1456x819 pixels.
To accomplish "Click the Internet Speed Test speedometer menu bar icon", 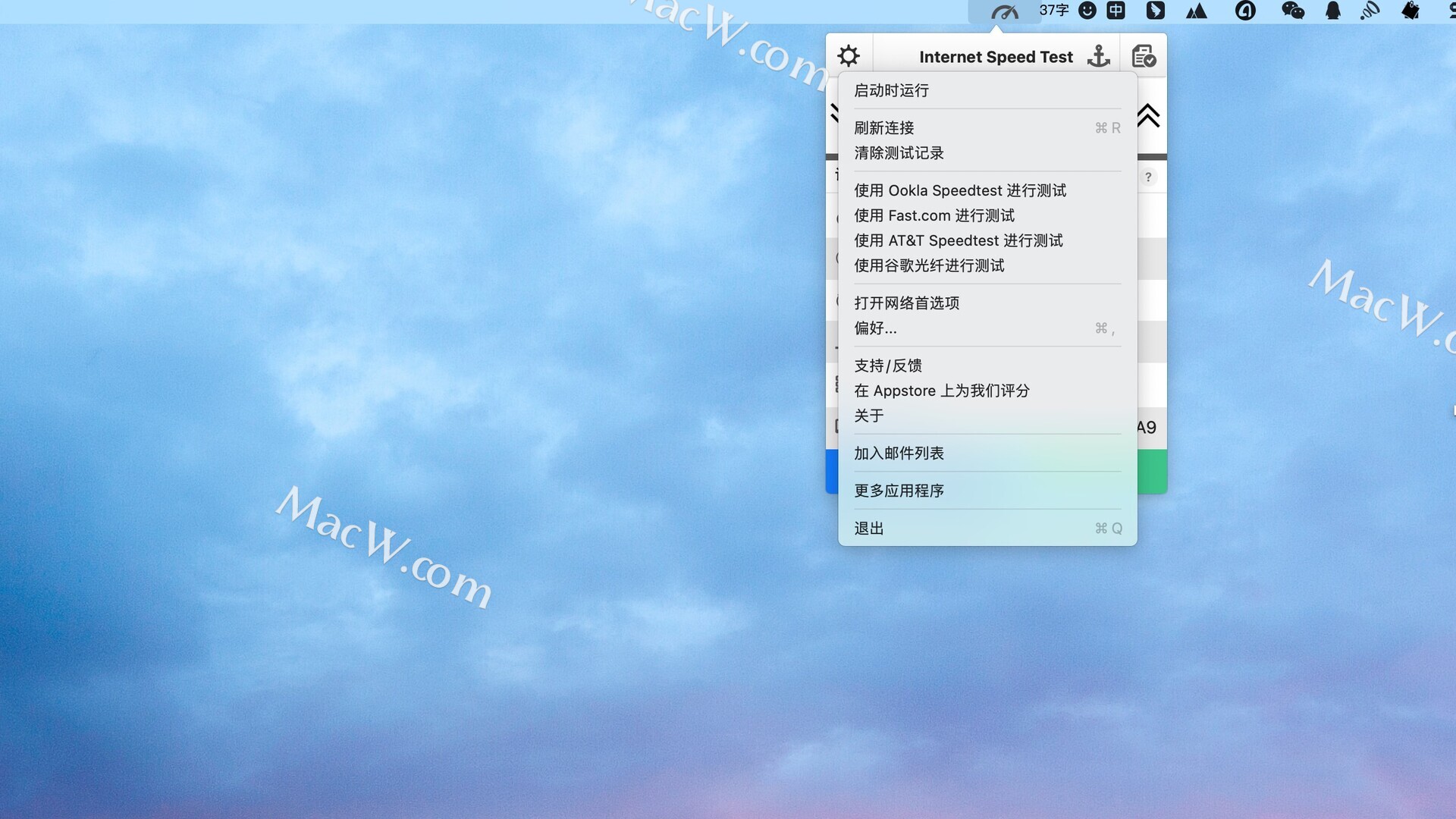I will pos(1005,11).
